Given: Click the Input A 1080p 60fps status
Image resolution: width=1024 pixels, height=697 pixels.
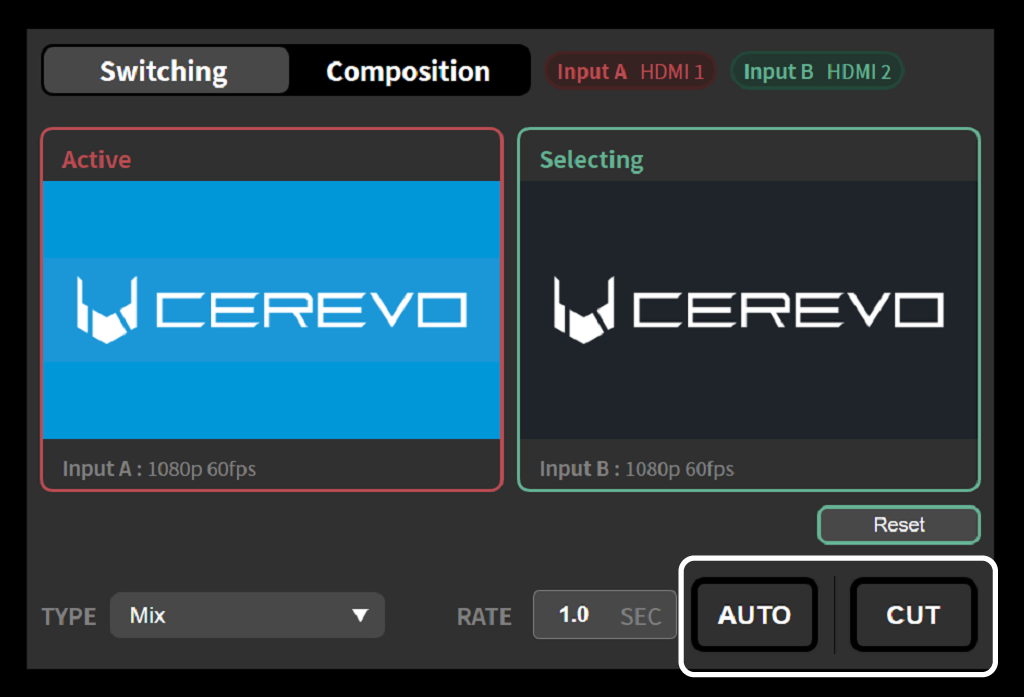Looking at the screenshot, I should (x=160, y=469).
